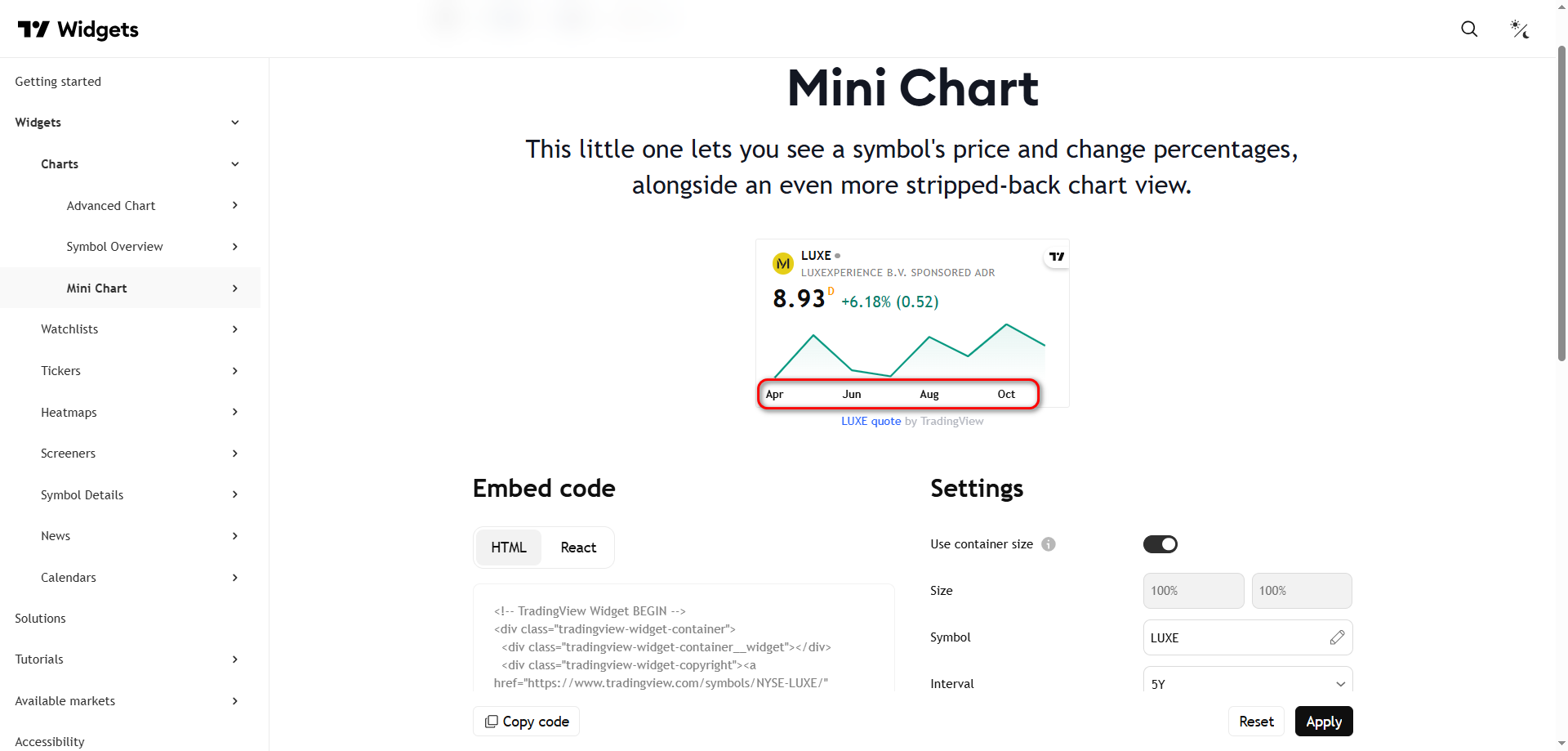Click the Reset settings button
The width and height of the screenshot is (1568, 751).
[1256, 722]
